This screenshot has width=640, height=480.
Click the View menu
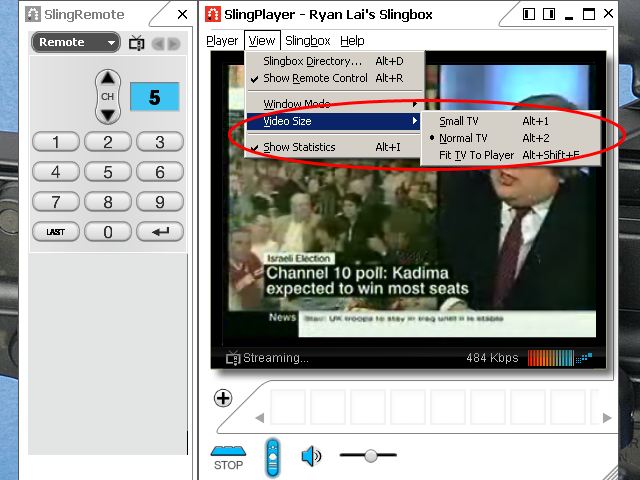262,41
